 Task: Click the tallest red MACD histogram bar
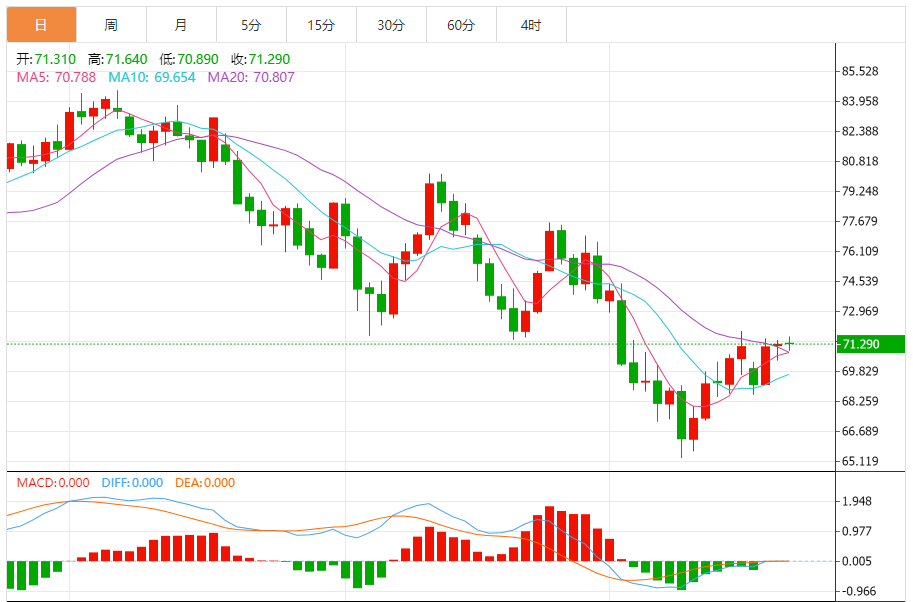tap(549, 533)
